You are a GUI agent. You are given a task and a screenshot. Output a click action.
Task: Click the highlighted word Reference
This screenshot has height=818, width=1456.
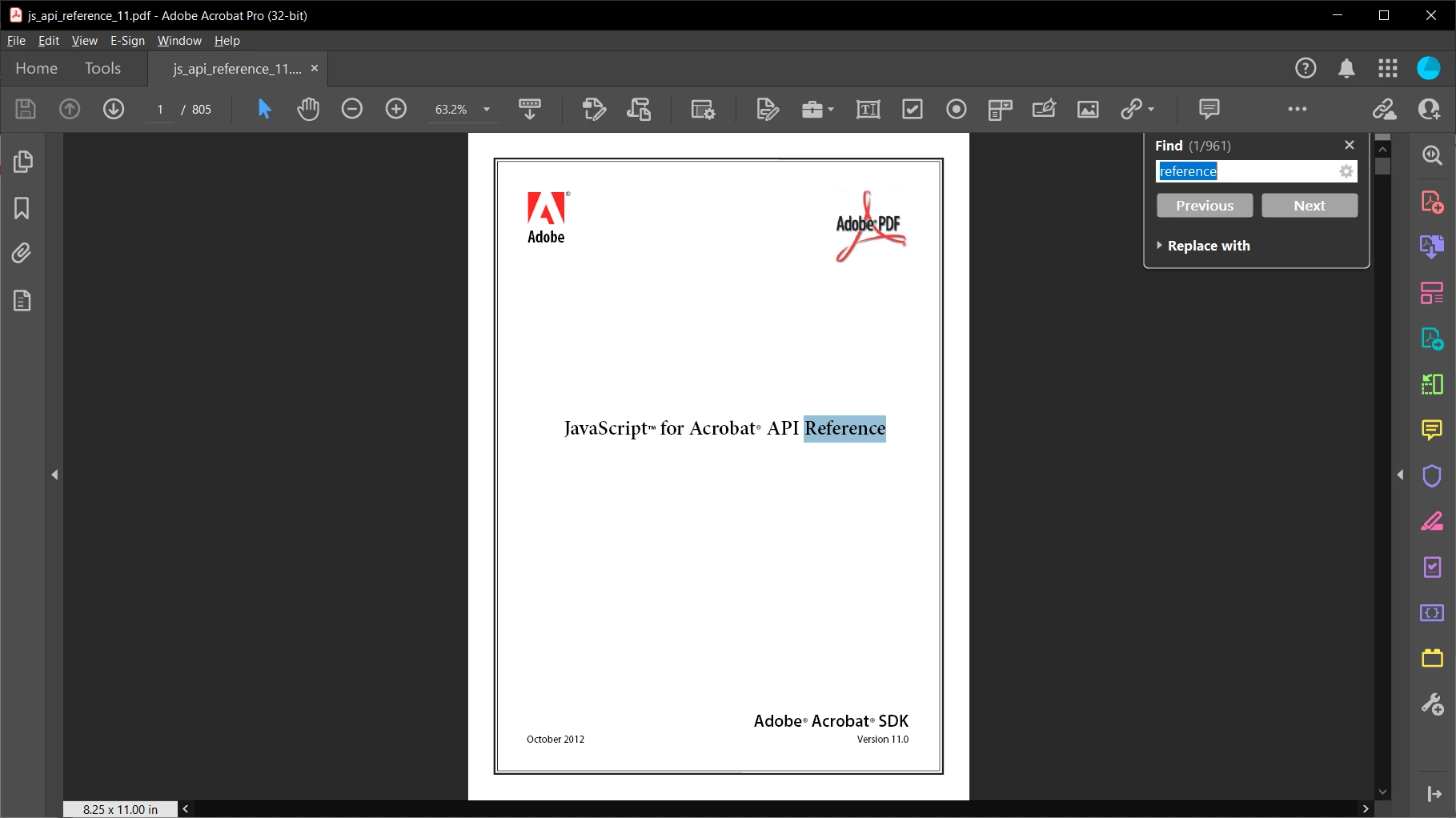click(x=844, y=428)
